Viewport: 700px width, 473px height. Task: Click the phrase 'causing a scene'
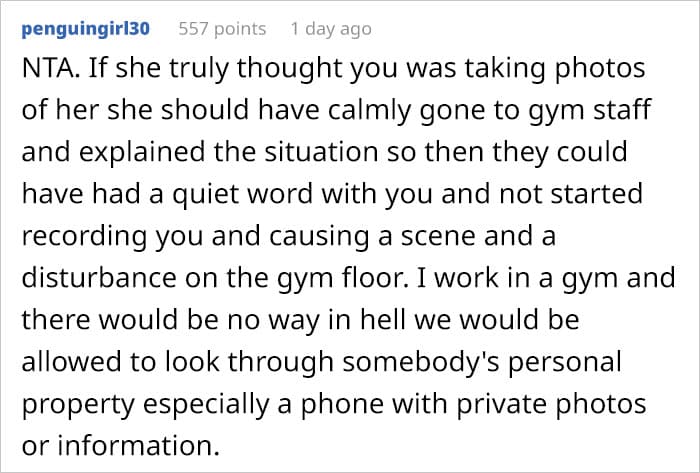coord(373,236)
